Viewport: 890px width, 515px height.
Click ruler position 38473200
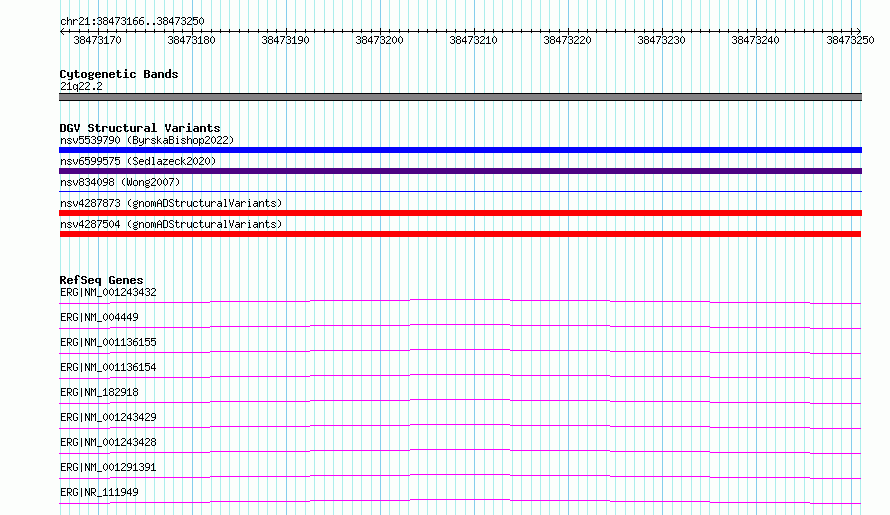point(379,40)
